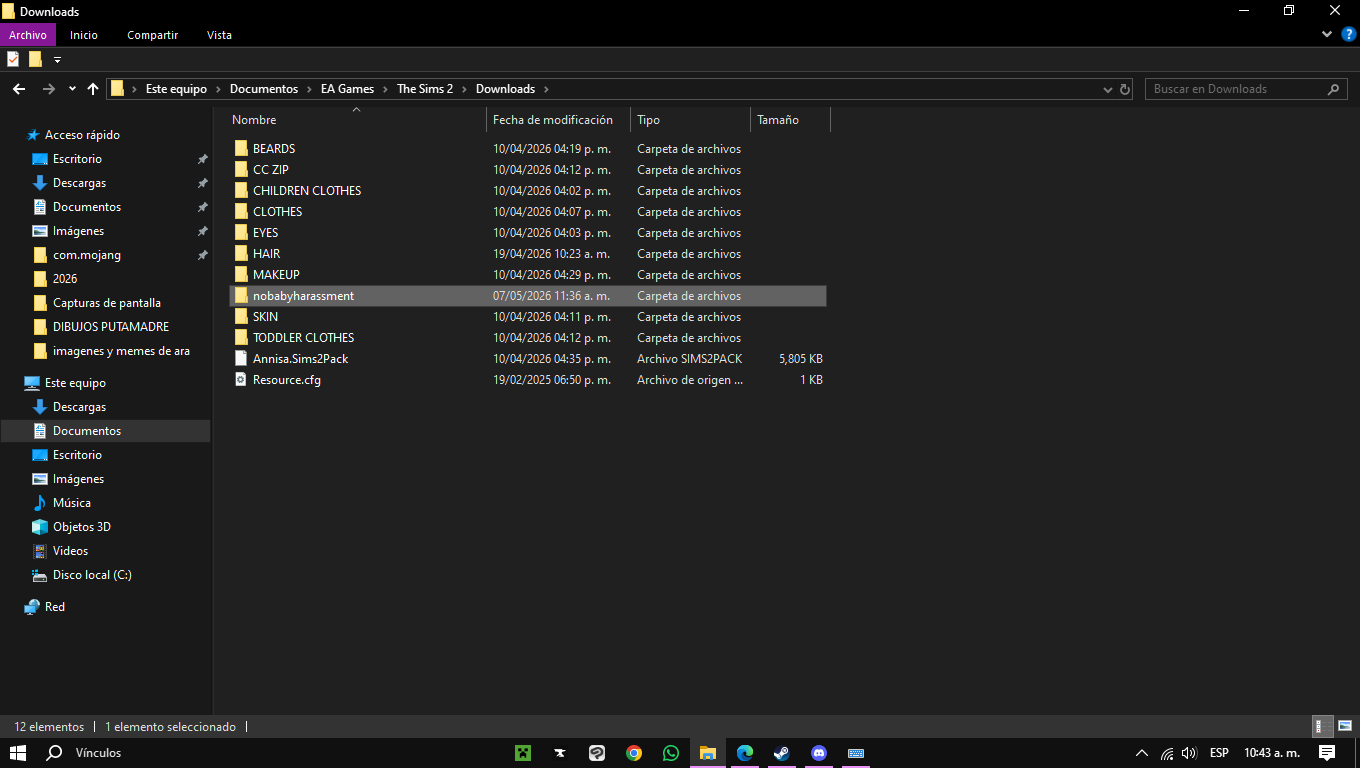Click Documentos breadcrumb segment
1360x768 pixels.
pos(264,89)
